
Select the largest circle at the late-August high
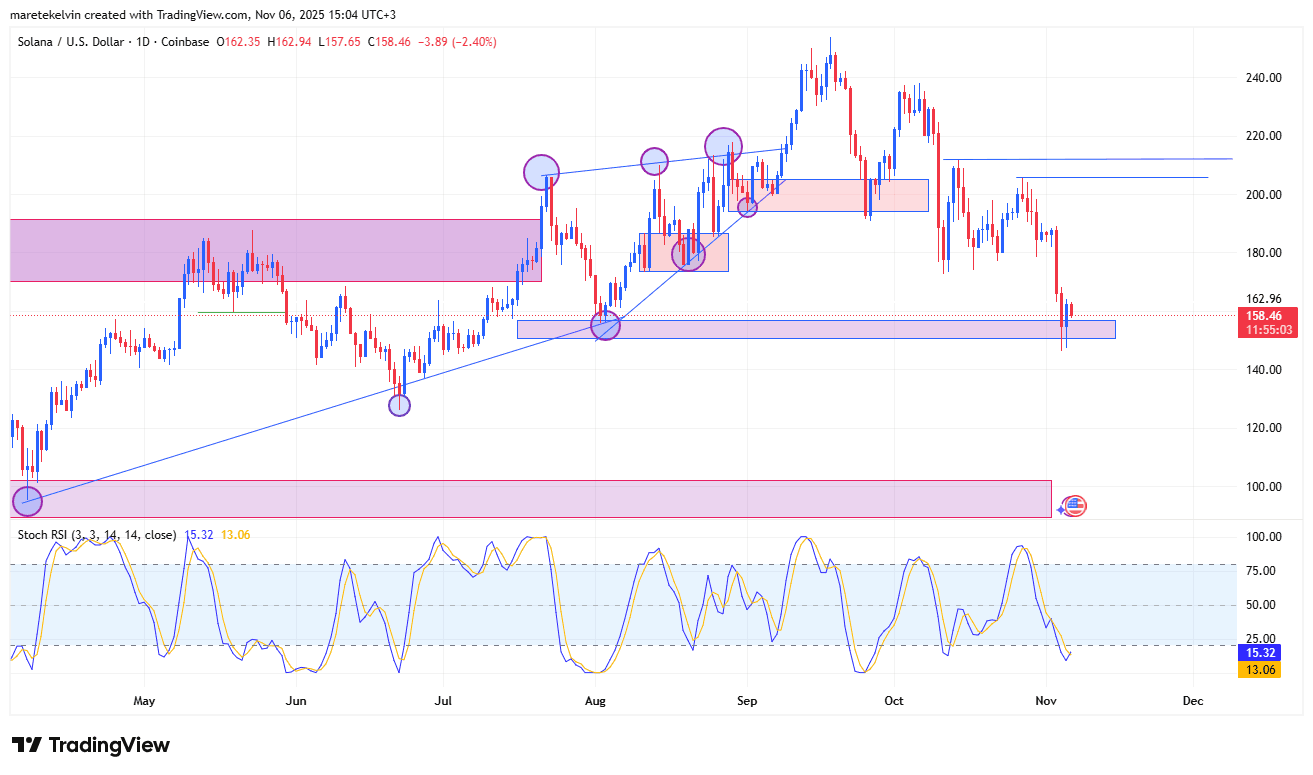[x=723, y=146]
